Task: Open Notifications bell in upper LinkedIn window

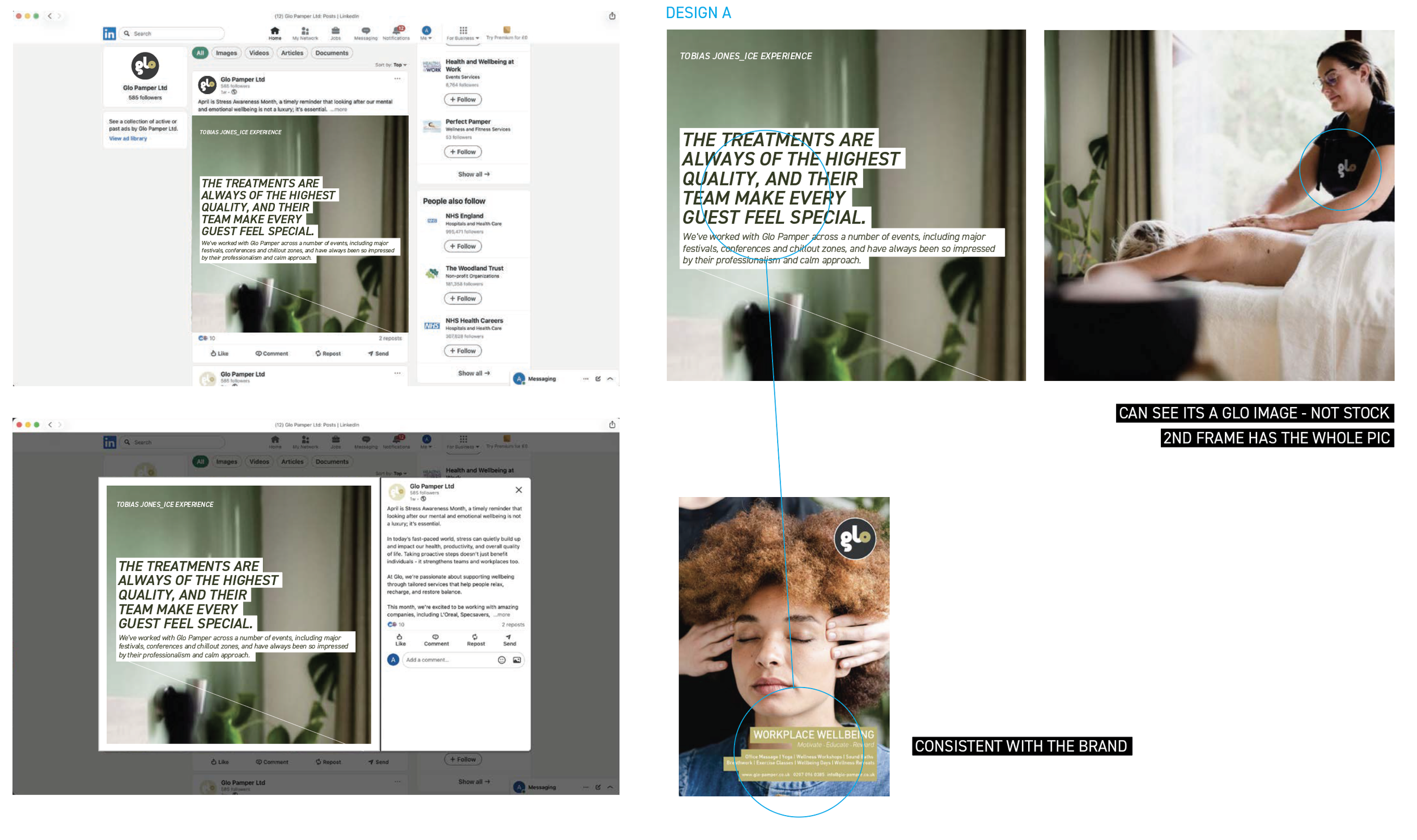Action: [396, 32]
